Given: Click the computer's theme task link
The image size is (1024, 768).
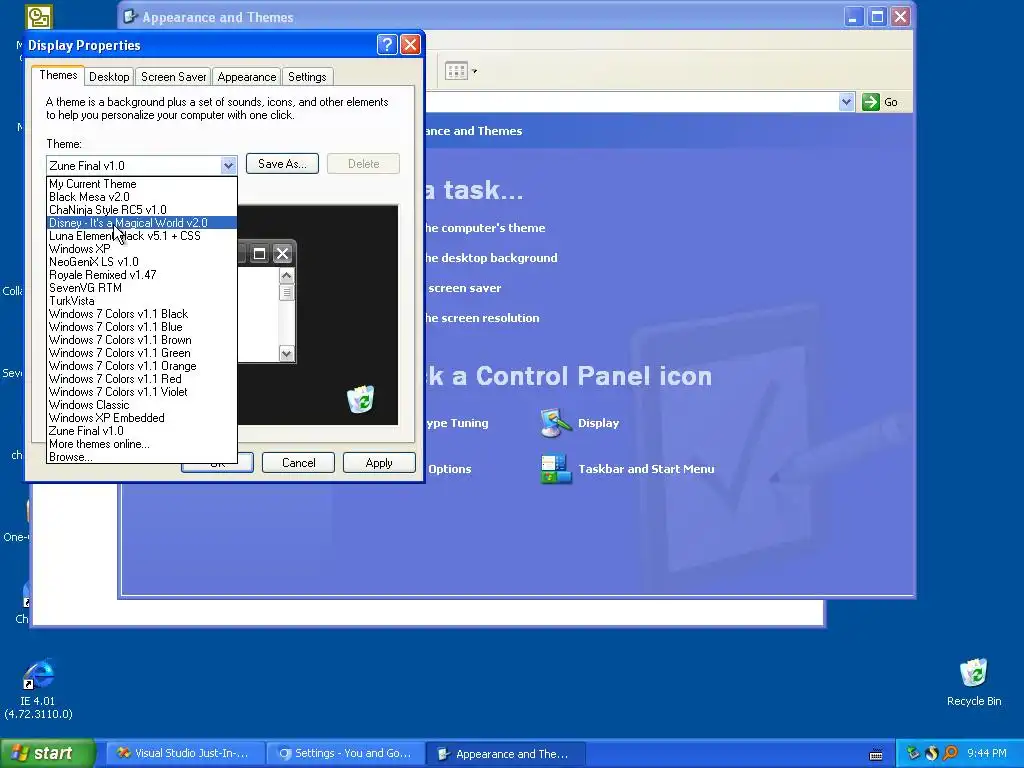Looking at the screenshot, I should [484, 228].
